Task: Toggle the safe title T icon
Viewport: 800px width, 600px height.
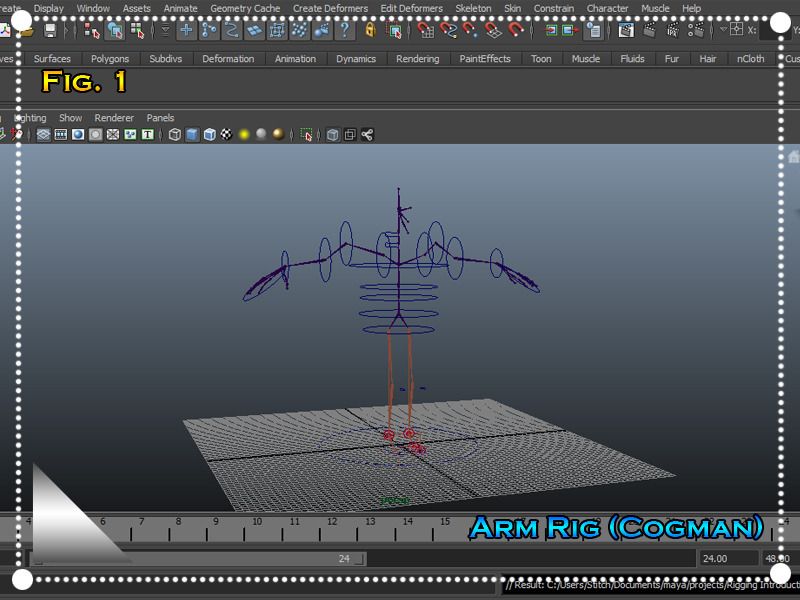Action: 147,135
